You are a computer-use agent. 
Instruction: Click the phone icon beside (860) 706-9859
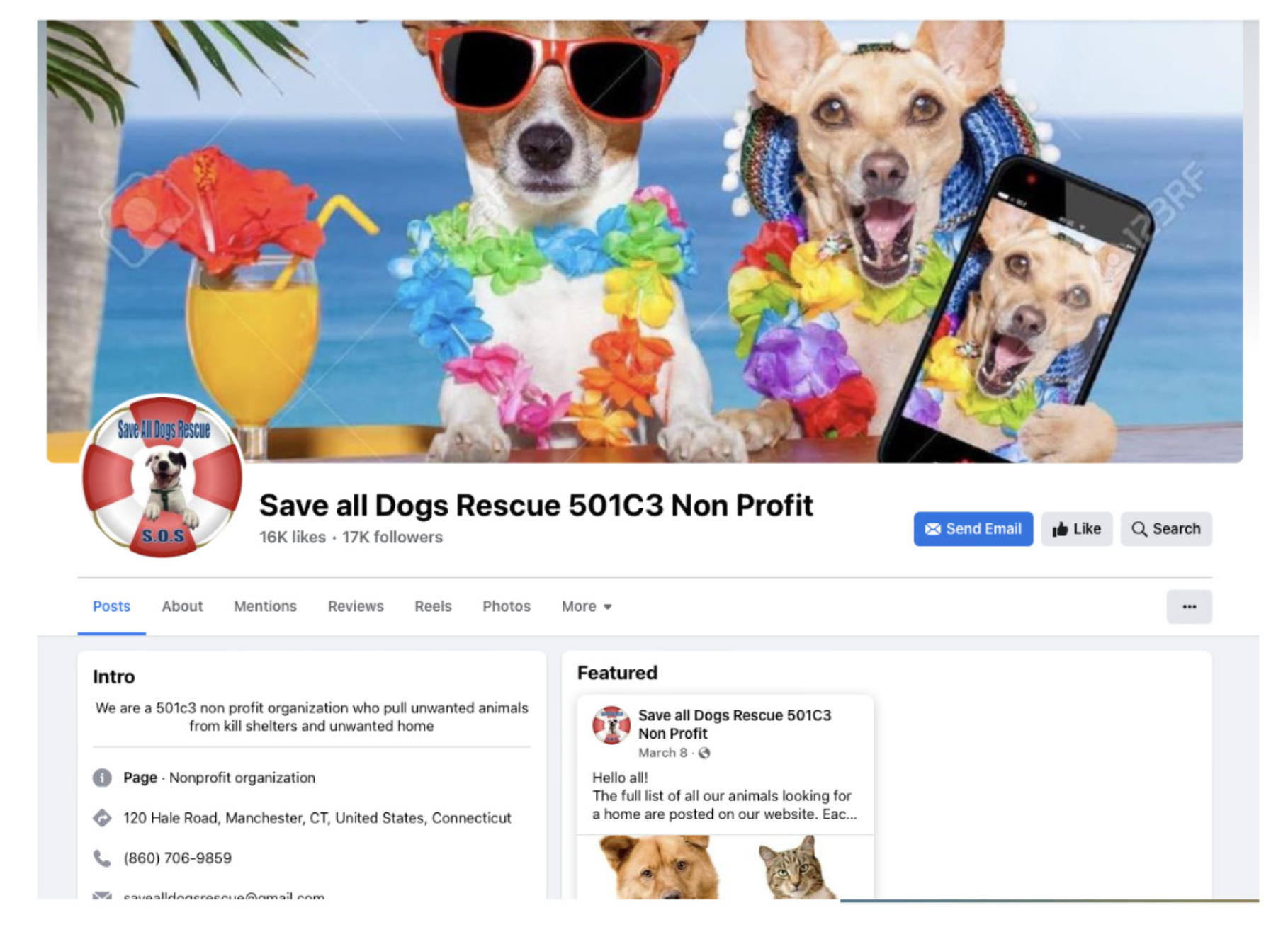point(102,858)
